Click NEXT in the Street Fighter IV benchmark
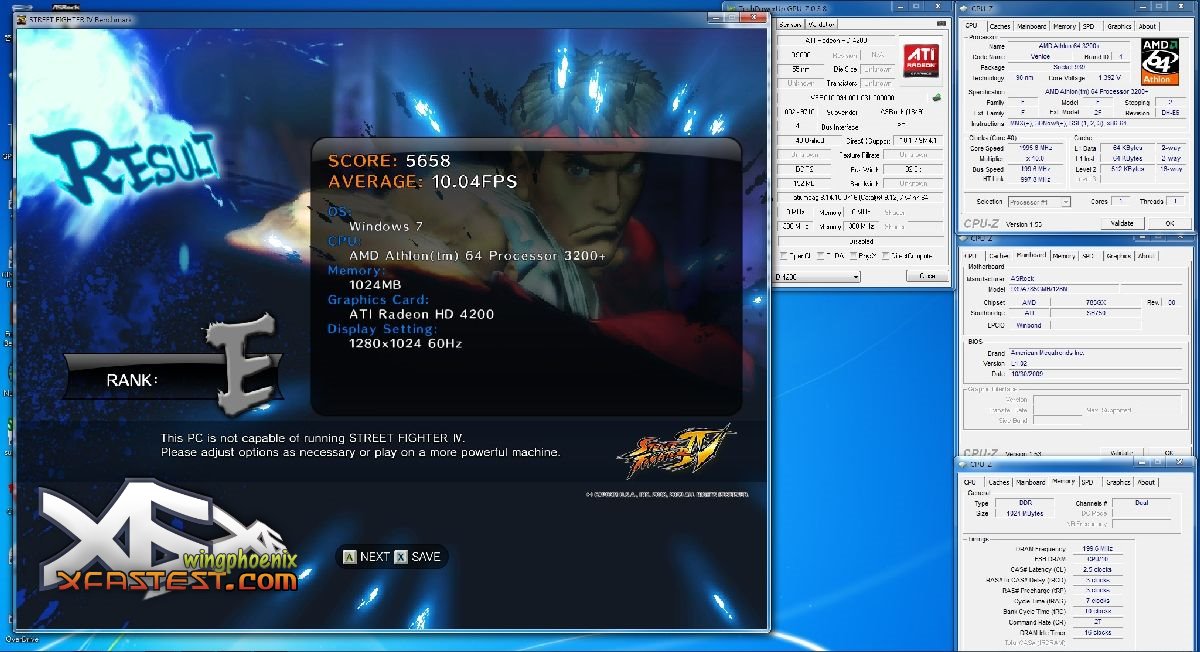Screen dimensions: 1200x652 pyautogui.click(x=366, y=557)
